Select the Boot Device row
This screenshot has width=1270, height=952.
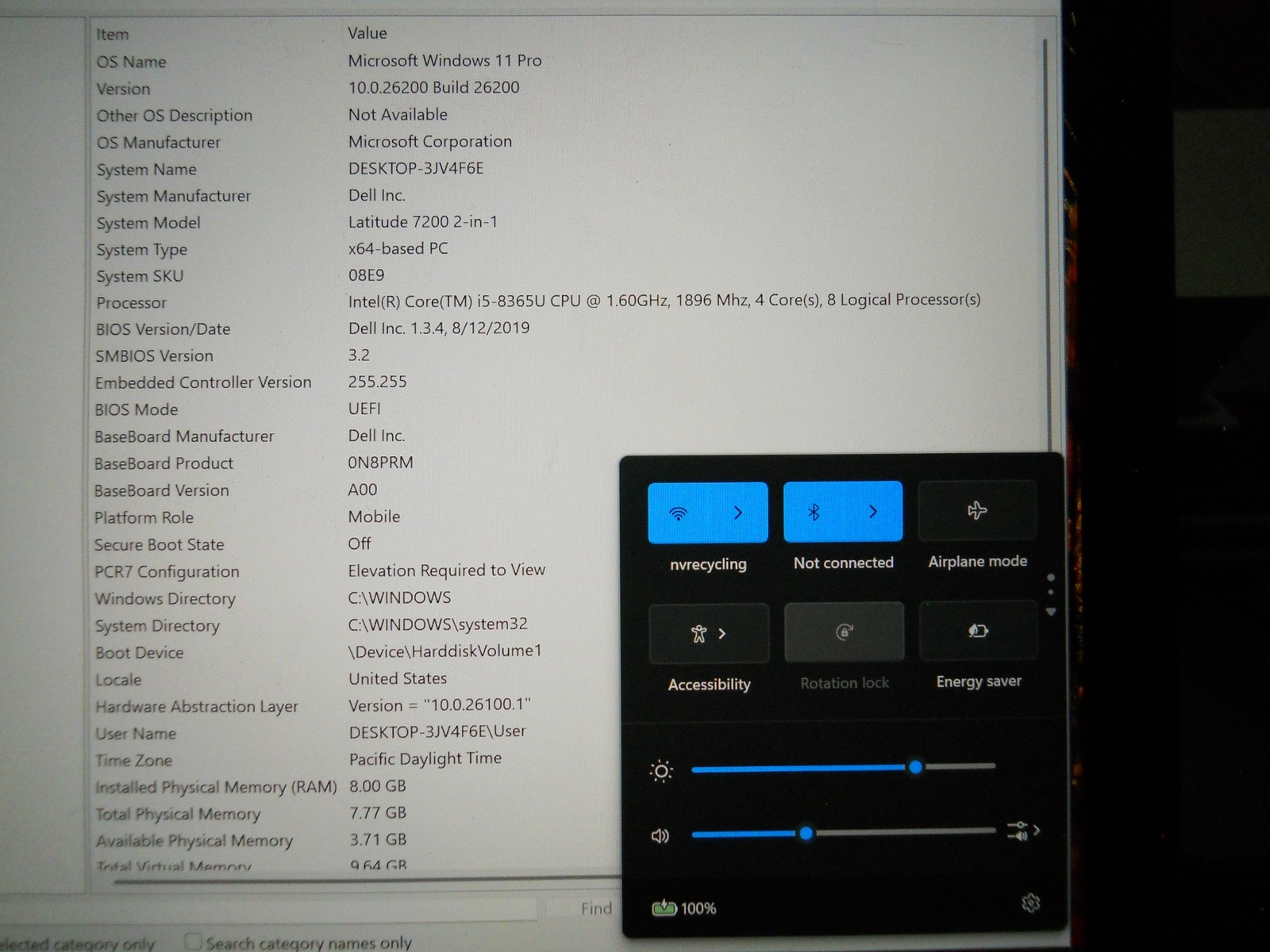pos(139,653)
